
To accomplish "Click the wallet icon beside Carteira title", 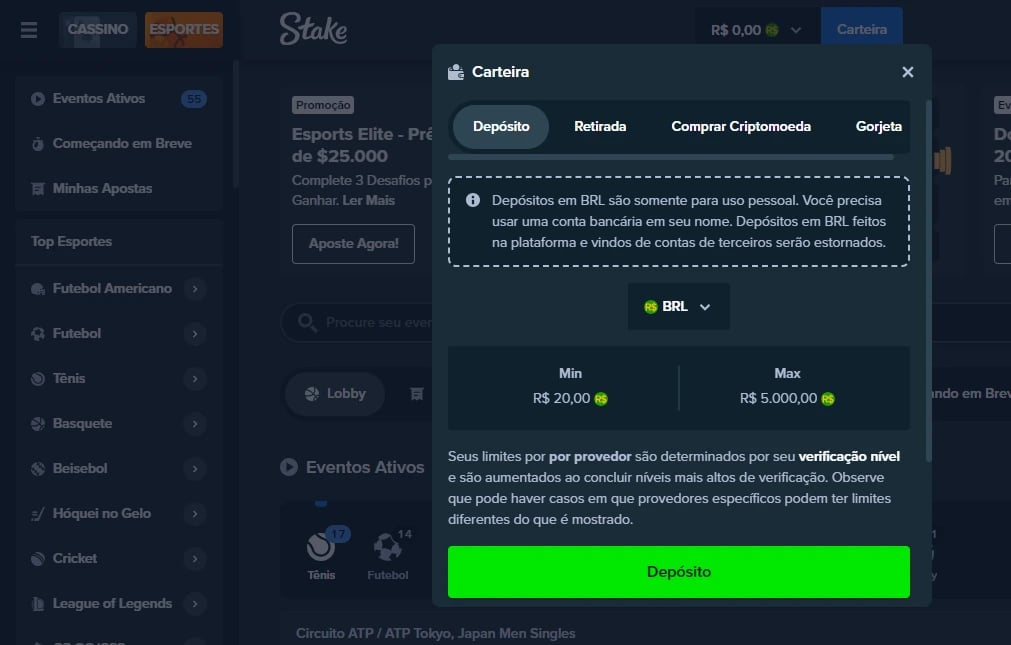I will pos(456,72).
